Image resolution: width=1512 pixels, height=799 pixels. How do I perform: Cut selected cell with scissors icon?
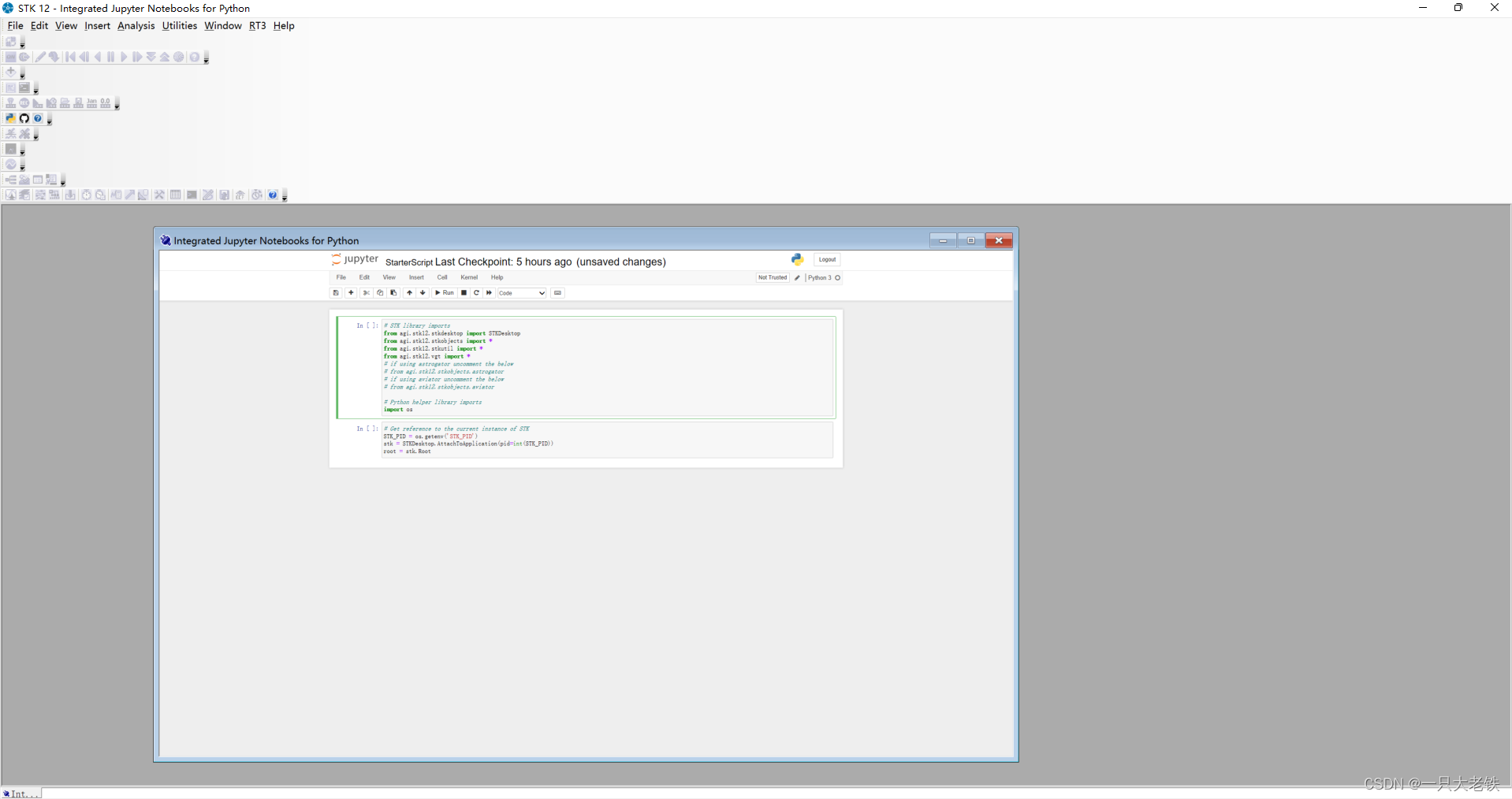(366, 293)
